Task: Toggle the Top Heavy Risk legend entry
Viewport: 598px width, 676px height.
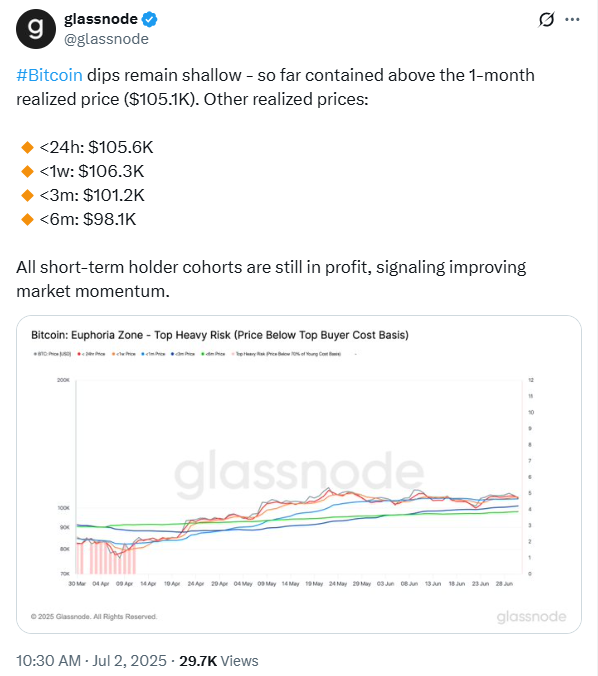Action: click(x=286, y=354)
